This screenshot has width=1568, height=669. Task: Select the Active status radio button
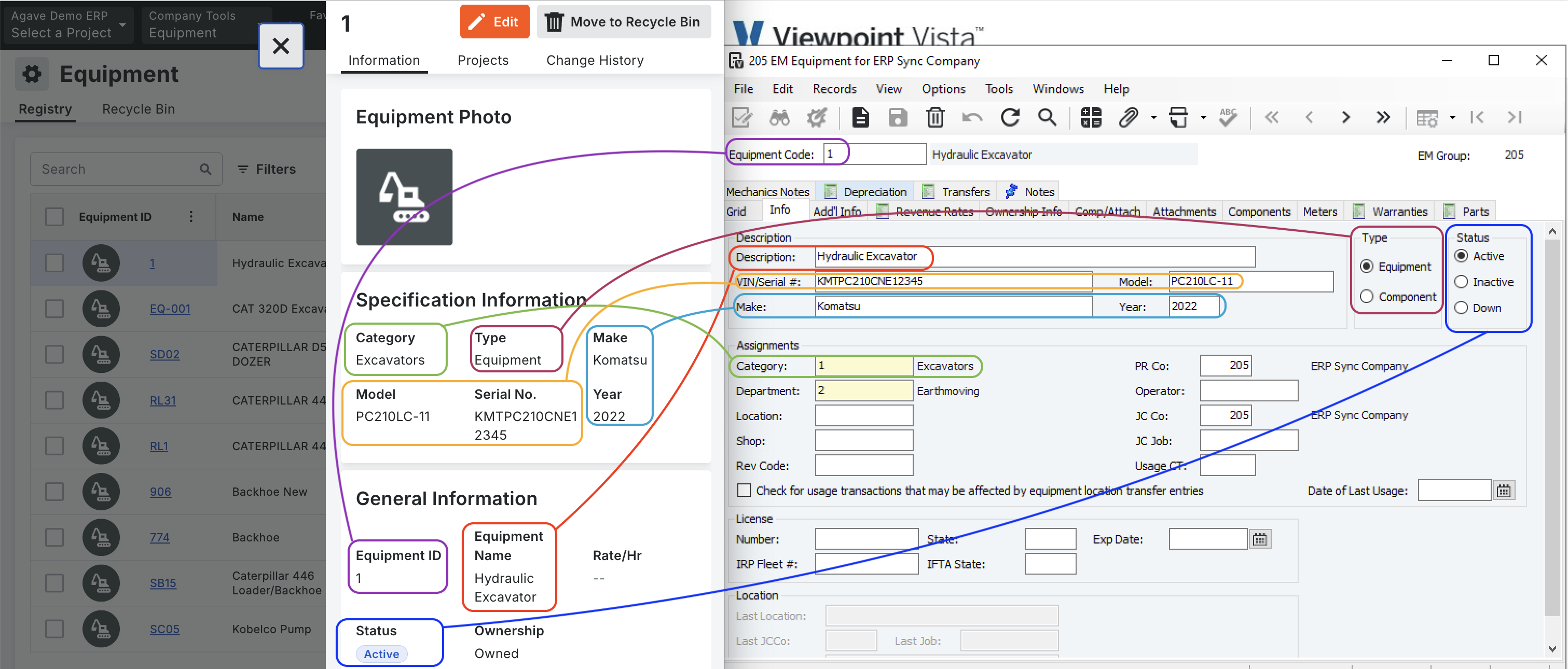[x=1461, y=256]
